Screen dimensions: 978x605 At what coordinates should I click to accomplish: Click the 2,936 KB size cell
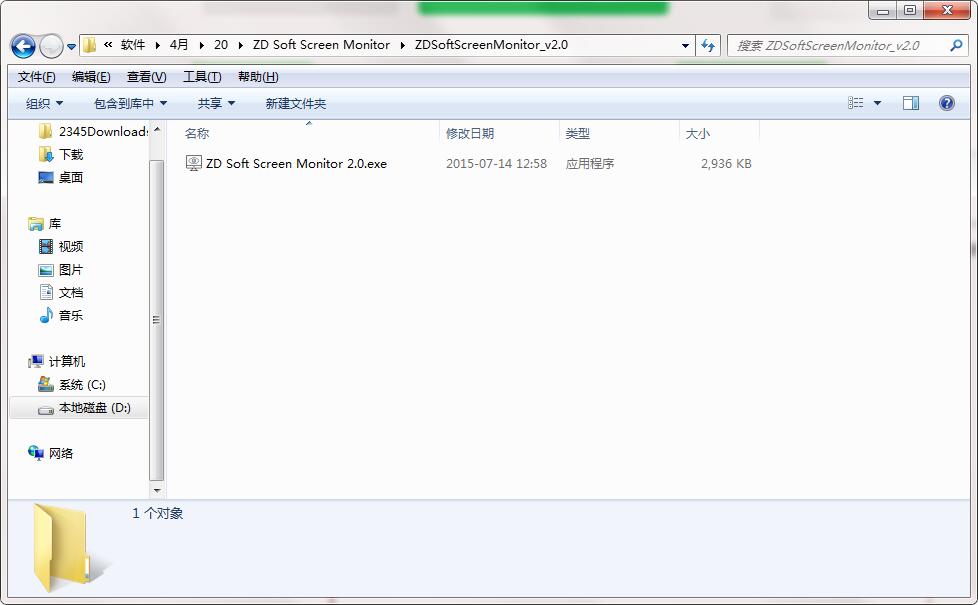pos(726,163)
